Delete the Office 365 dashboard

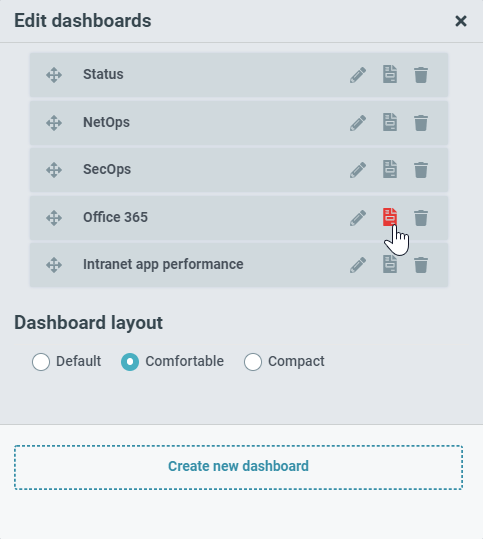[421, 218]
